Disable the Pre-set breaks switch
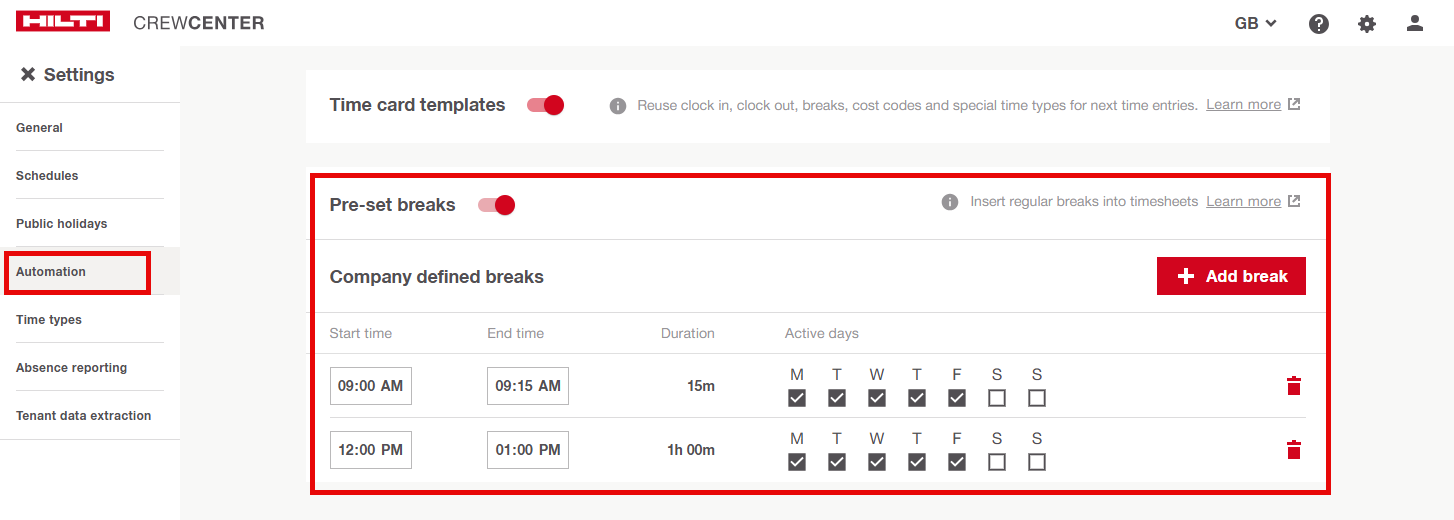Image resolution: width=1454 pixels, height=520 pixels. click(x=496, y=205)
